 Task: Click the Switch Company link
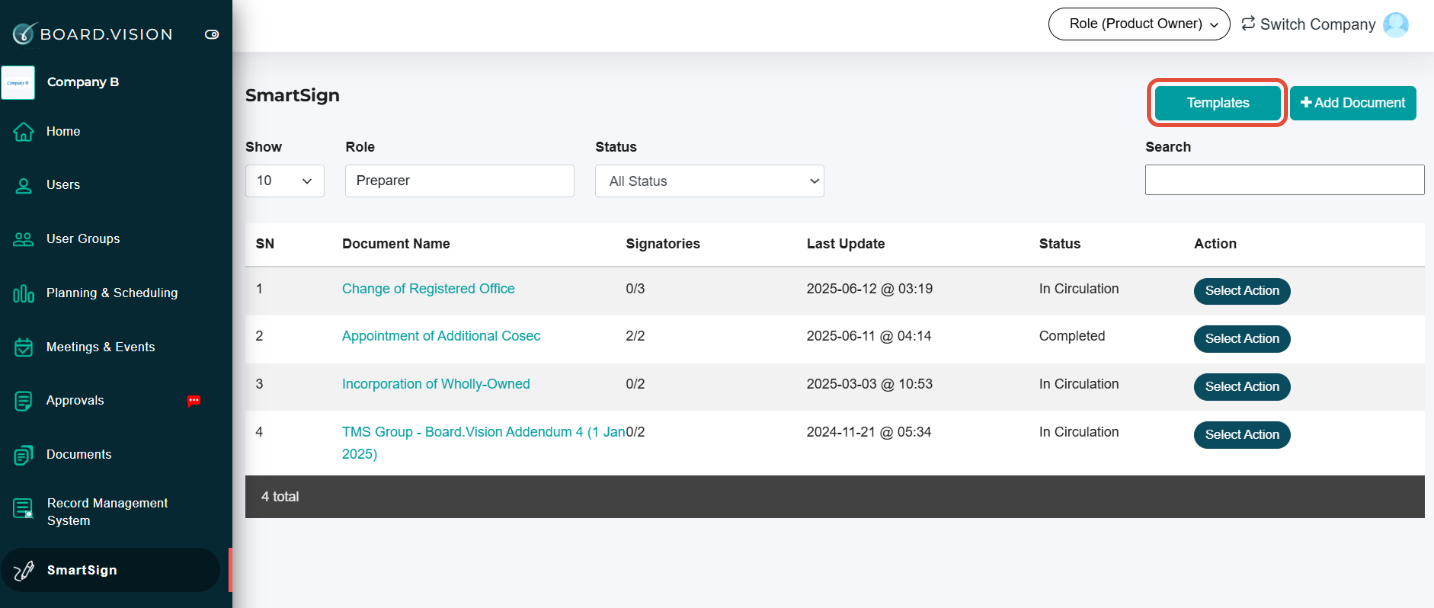(1318, 24)
